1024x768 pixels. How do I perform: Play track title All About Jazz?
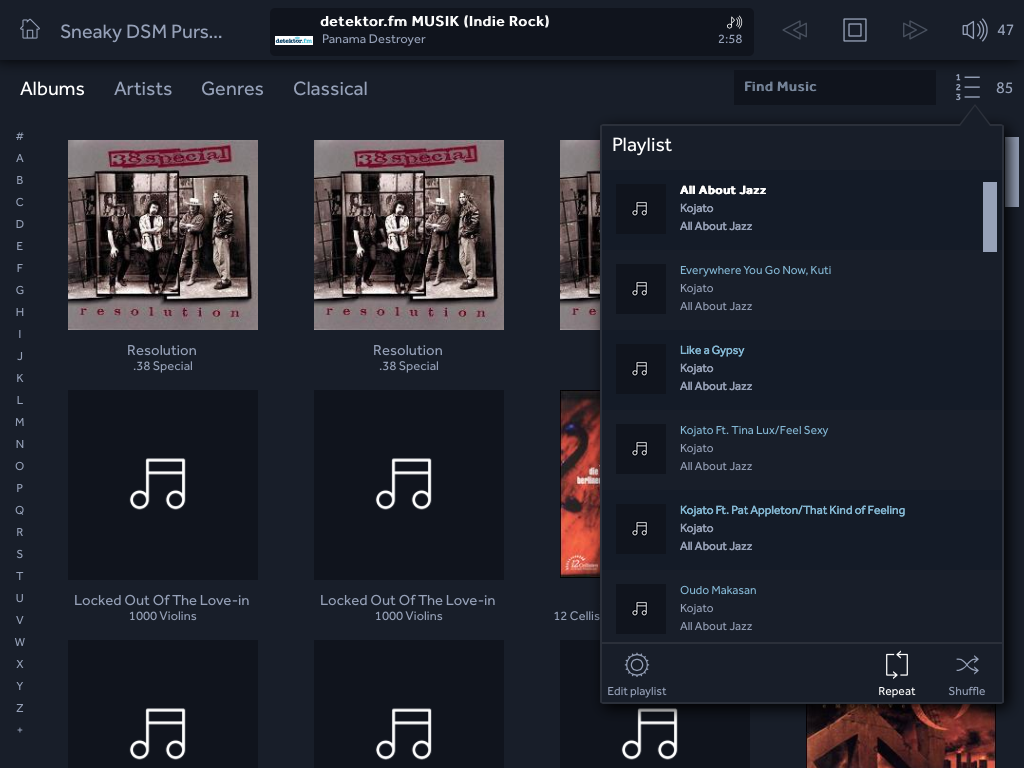[723, 190]
